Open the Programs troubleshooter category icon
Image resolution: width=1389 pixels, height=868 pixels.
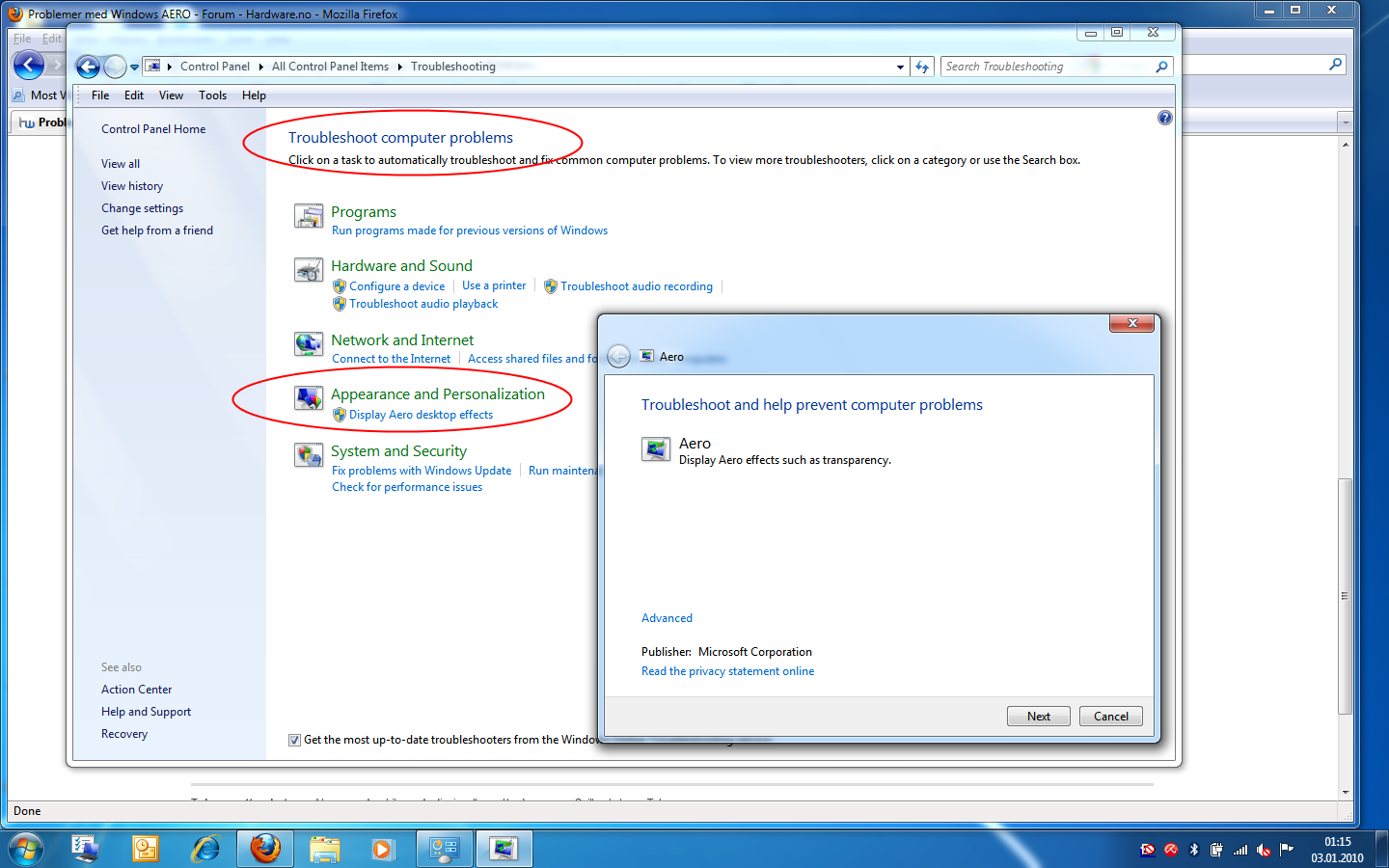(309, 216)
